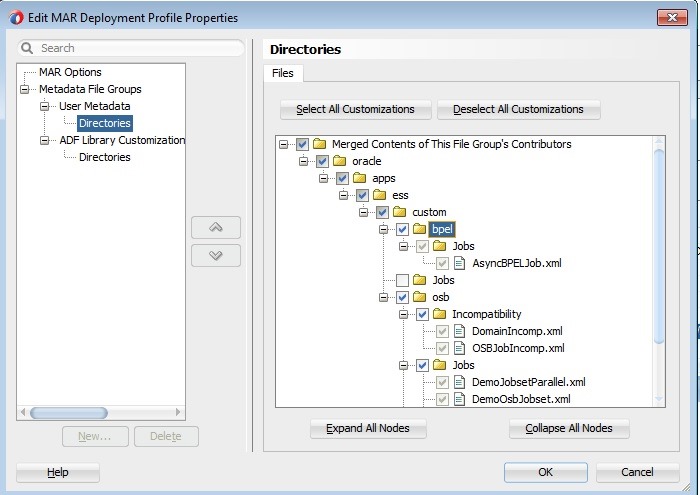Select the Files tab
This screenshot has height=495, width=700.
point(283,73)
